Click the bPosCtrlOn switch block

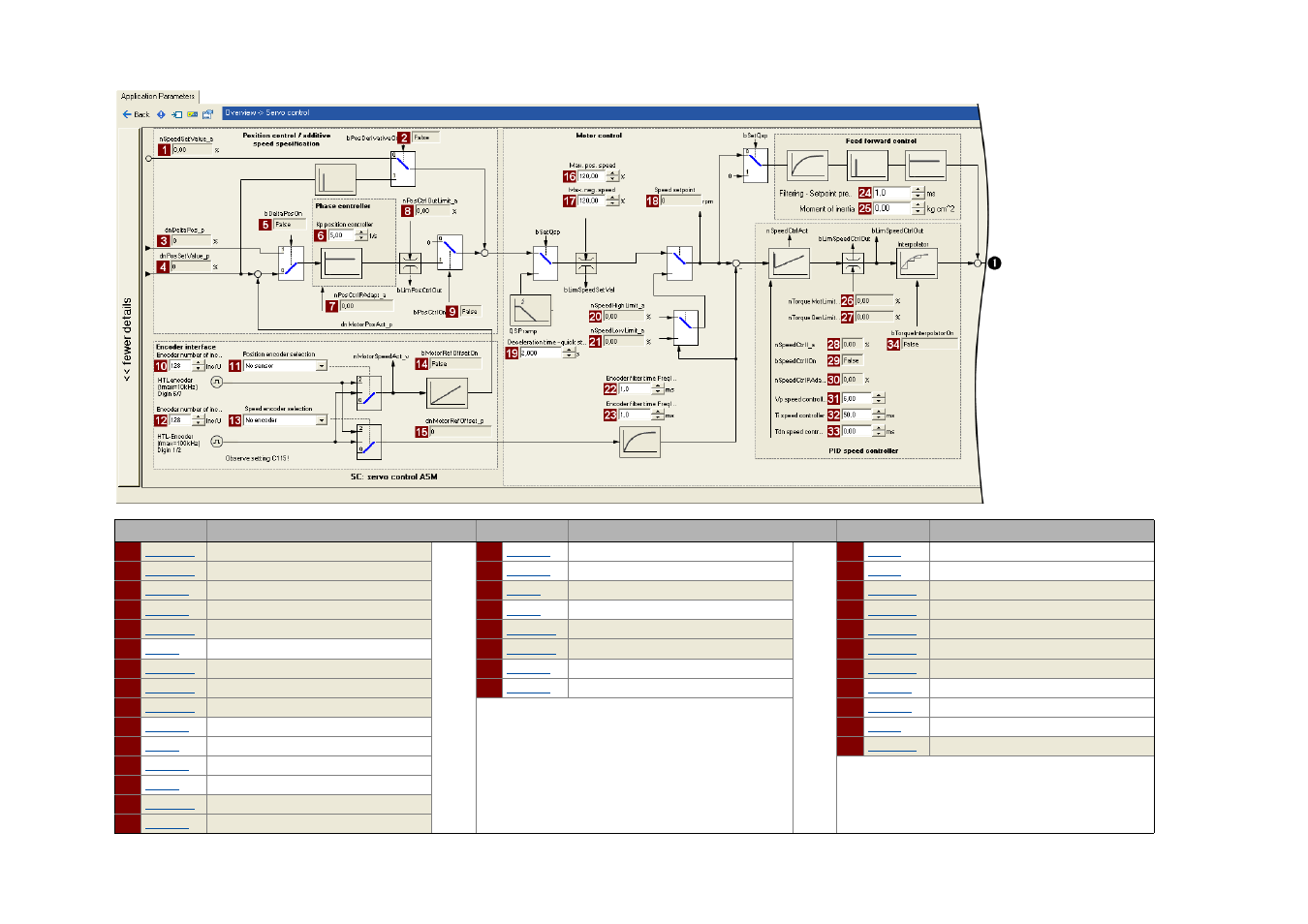(x=450, y=252)
